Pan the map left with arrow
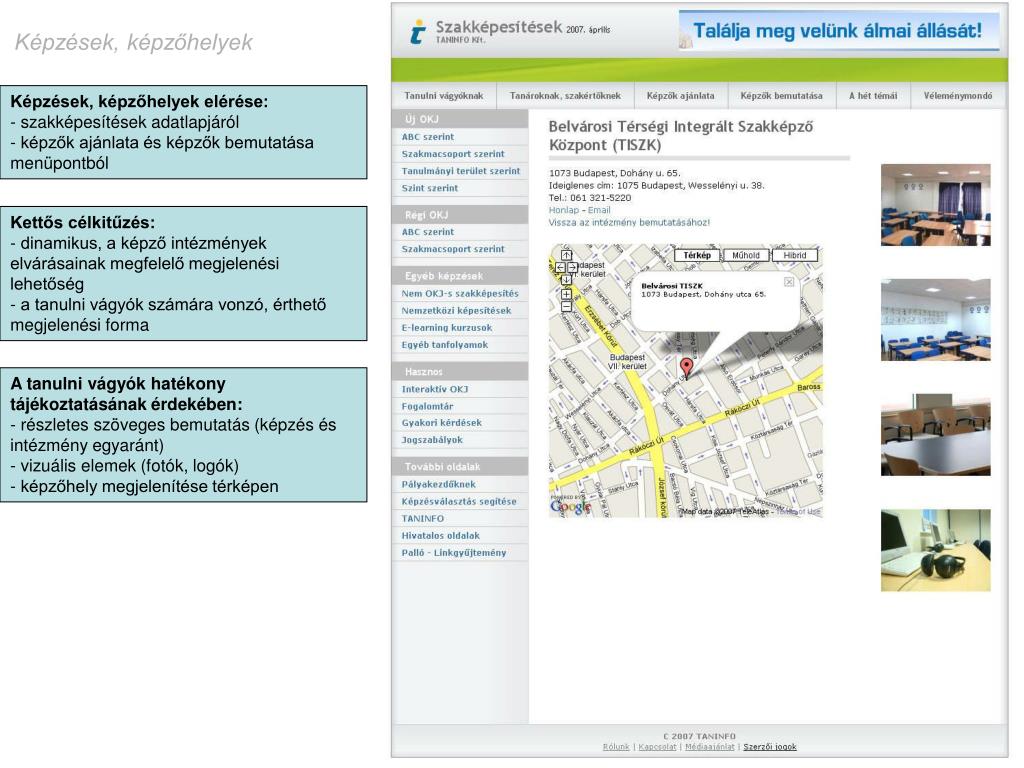 click(x=560, y=267)
